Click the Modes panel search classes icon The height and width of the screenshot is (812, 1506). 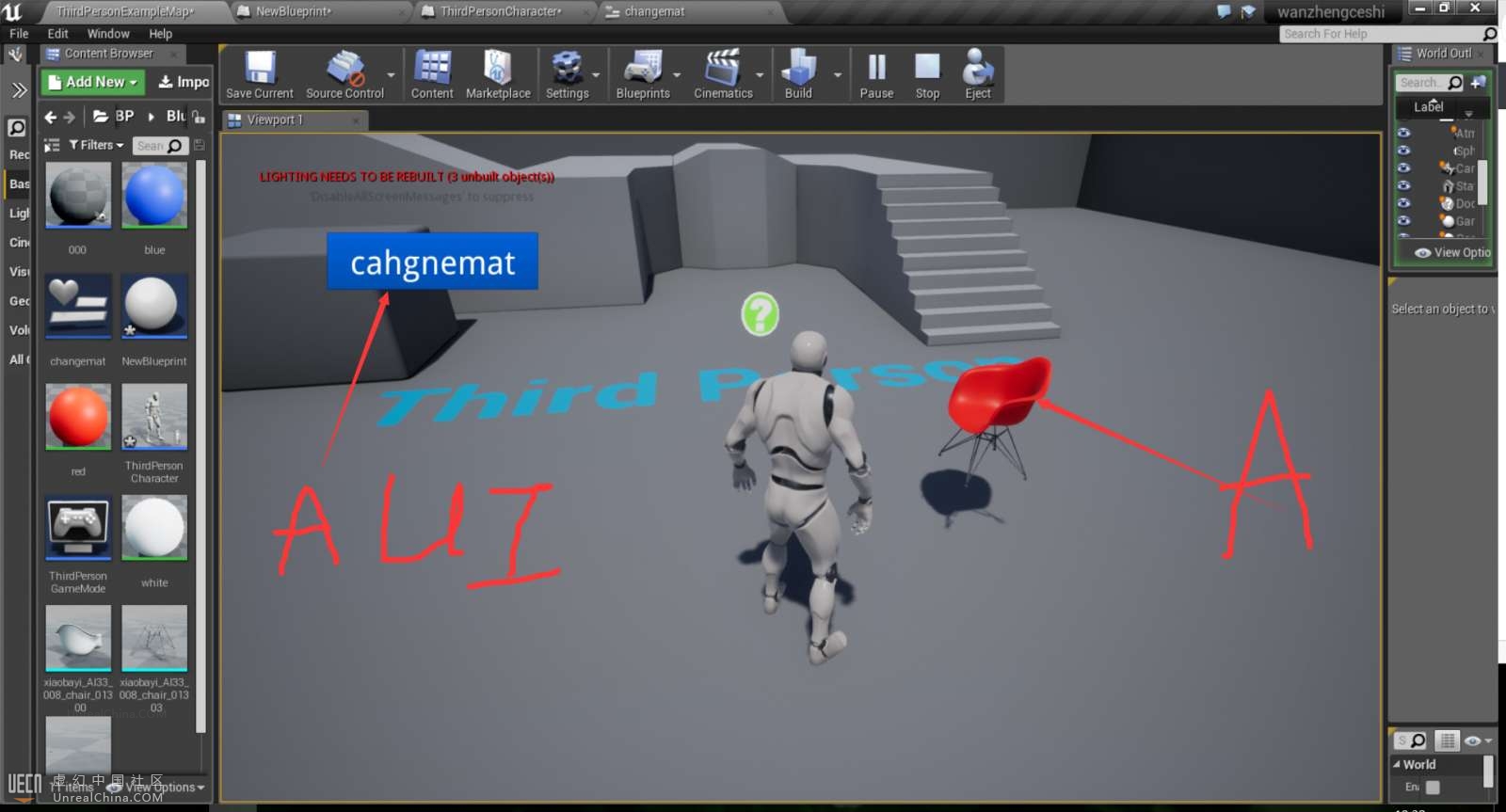tap(17, 128)
